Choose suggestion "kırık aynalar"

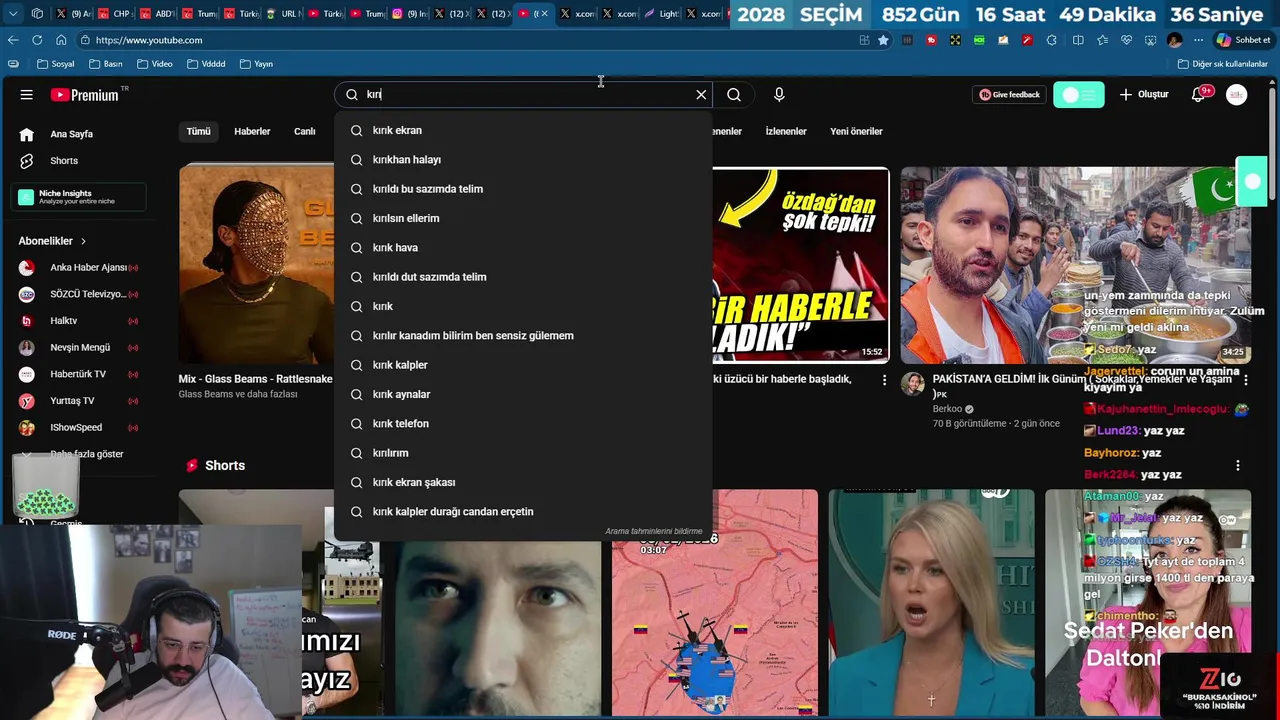523,394
